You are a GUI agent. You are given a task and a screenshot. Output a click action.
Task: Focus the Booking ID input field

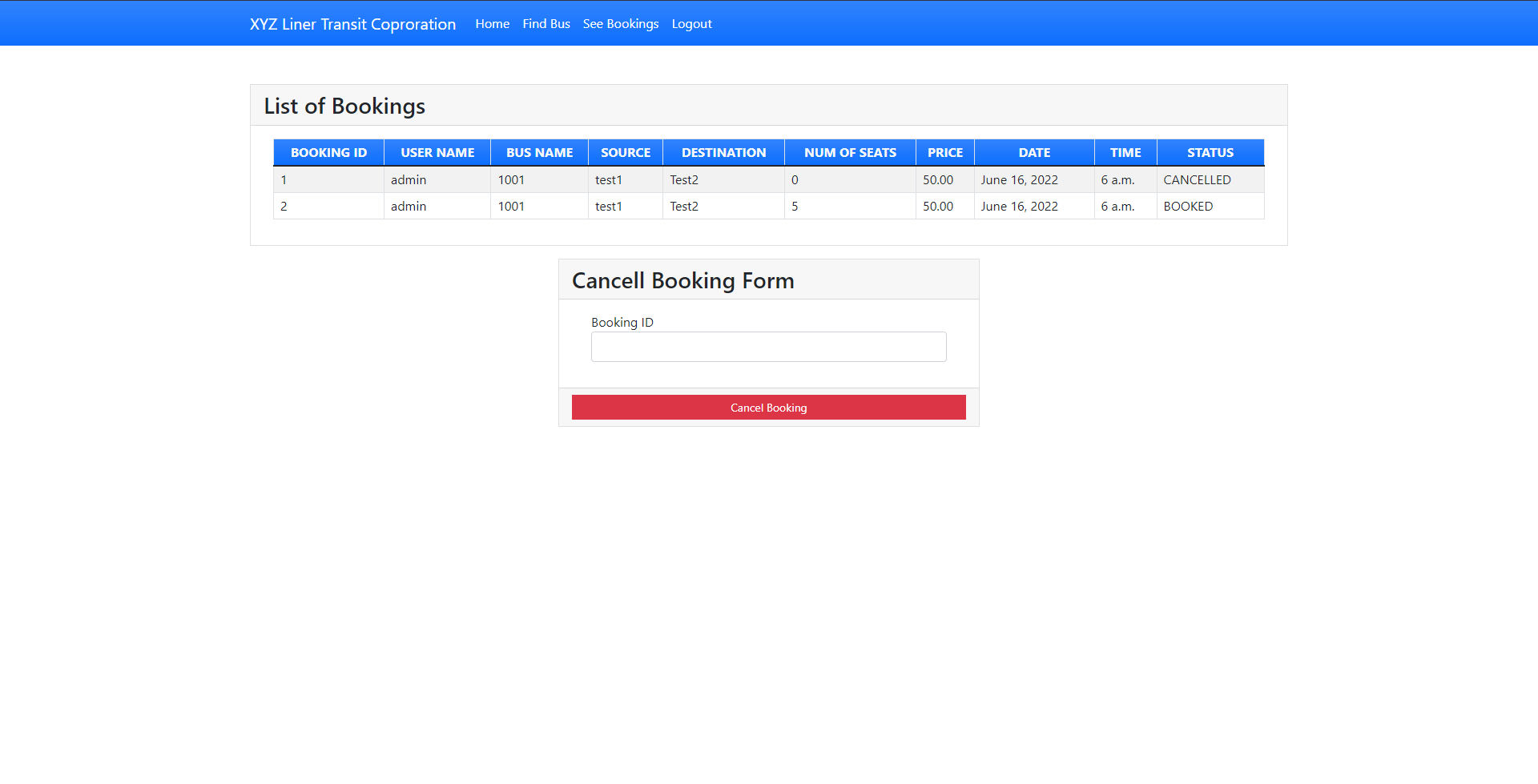click(x=769, y=347)
